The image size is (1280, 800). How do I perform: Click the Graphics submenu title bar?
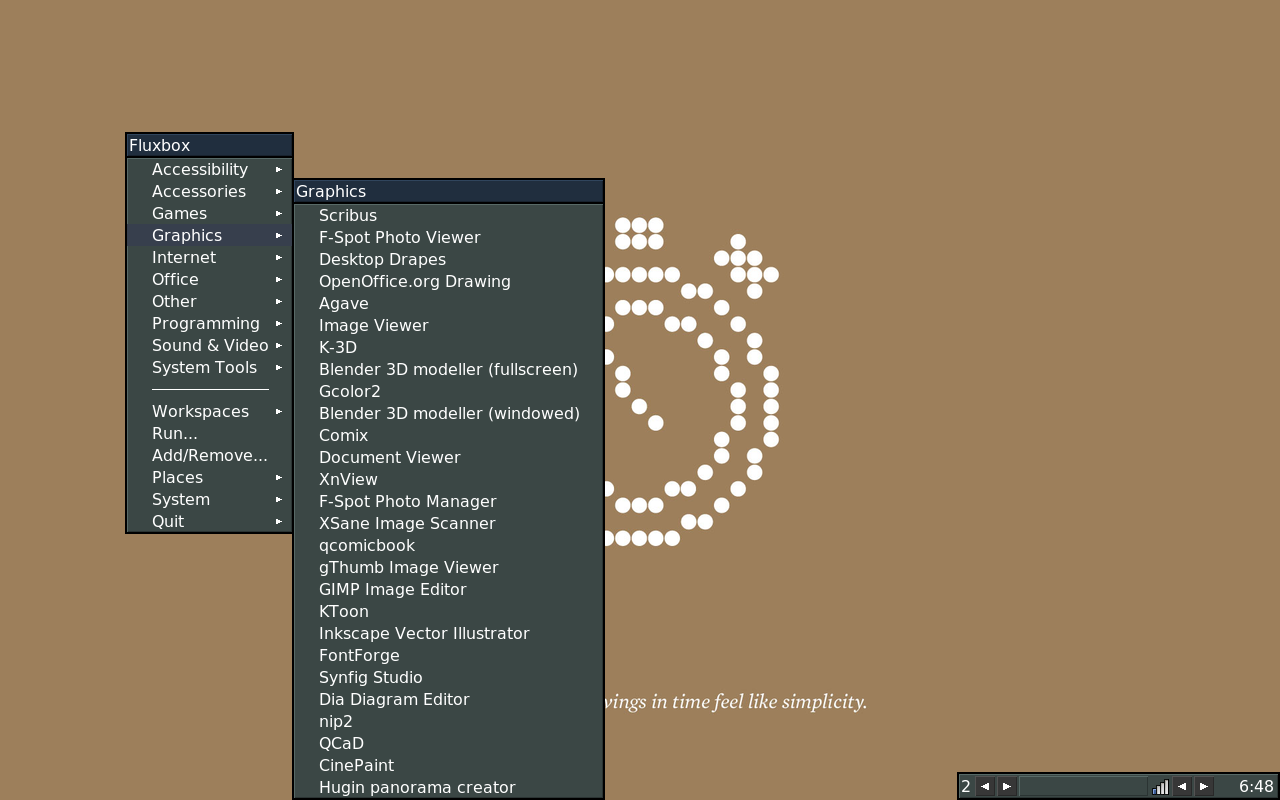448,191
